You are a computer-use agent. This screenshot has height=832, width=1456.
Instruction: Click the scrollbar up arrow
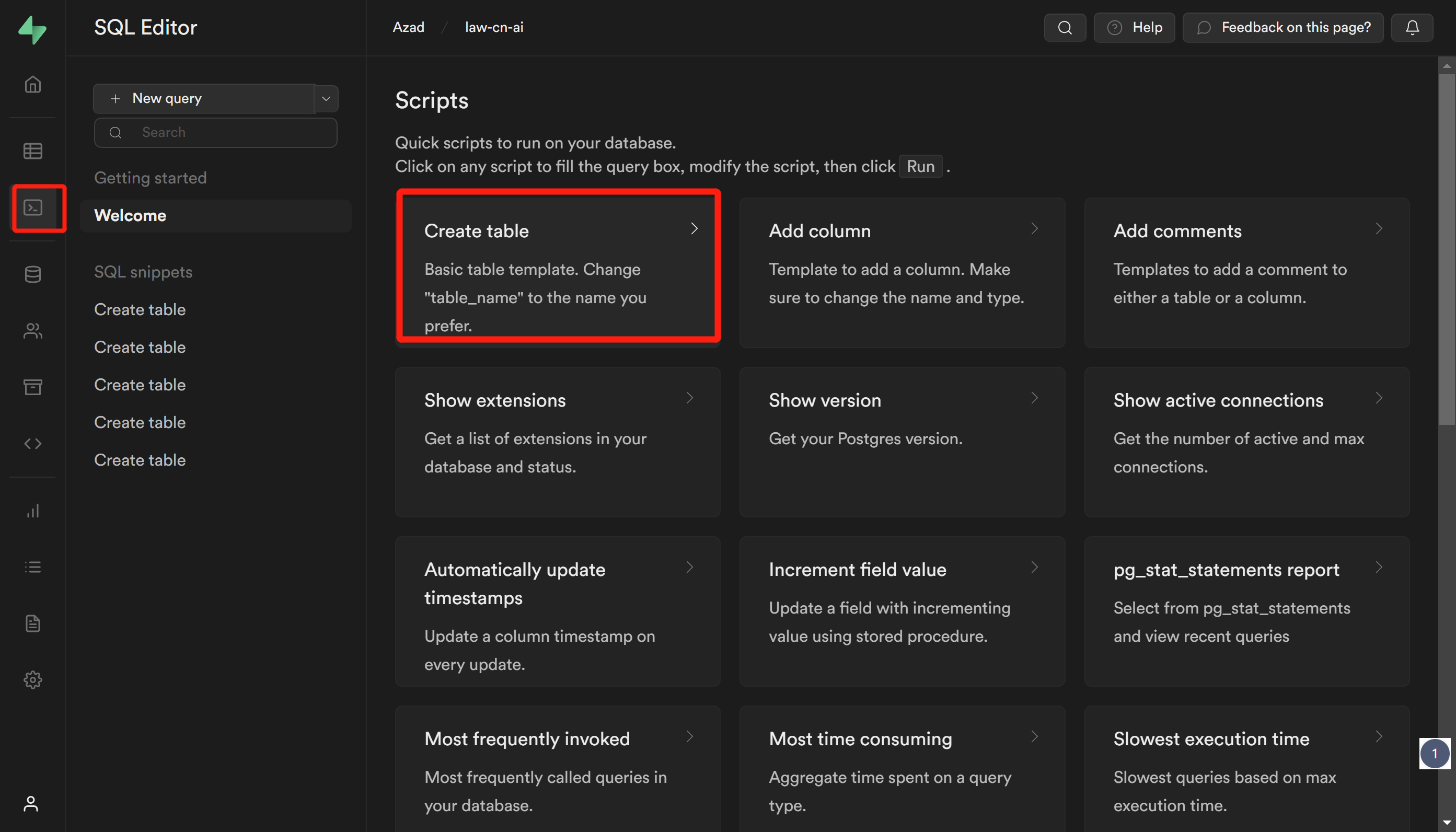pos(1447,65)
